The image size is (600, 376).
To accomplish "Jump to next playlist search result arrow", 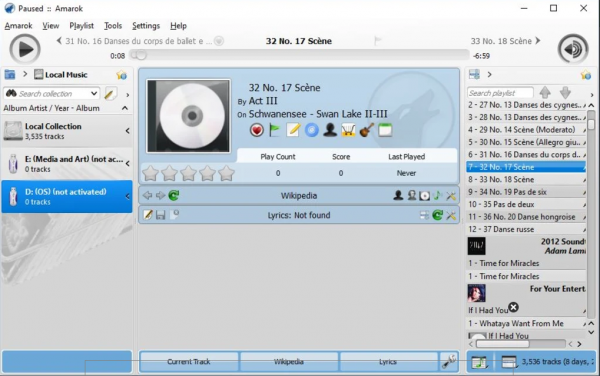I will (x=565, y=93).
